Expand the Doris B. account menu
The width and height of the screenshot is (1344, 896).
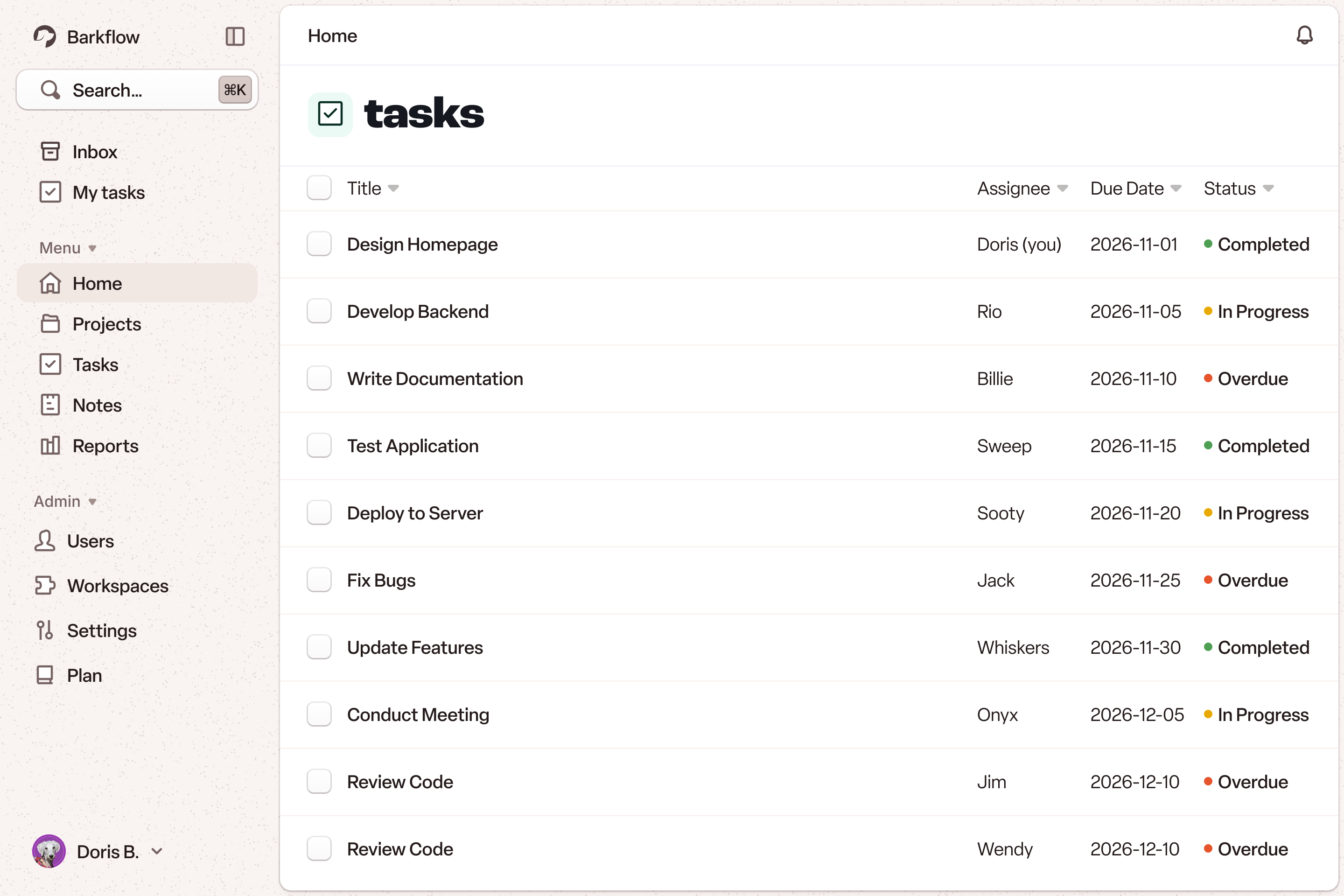[157, 851]
